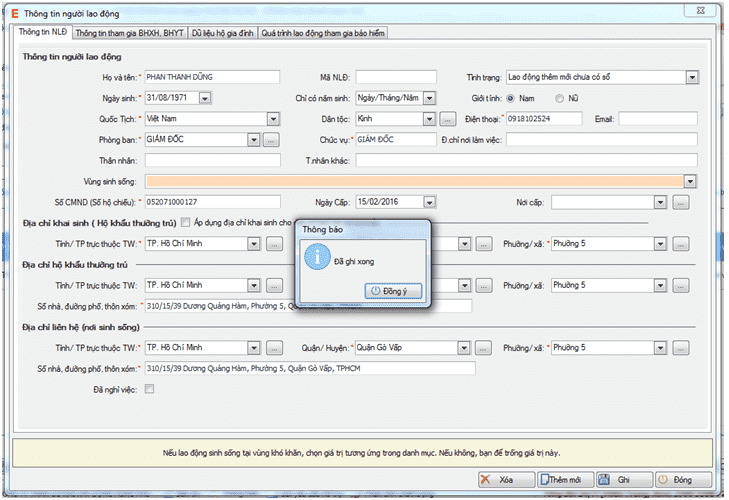The image size is (729, 500).
Task: Toggle the Đã nghỉ việc checkbox
Action: tap(150, 389)
